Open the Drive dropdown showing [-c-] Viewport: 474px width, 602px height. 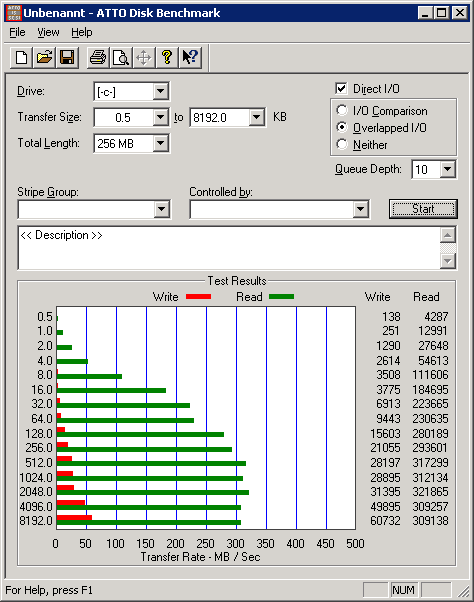(160, 92)
